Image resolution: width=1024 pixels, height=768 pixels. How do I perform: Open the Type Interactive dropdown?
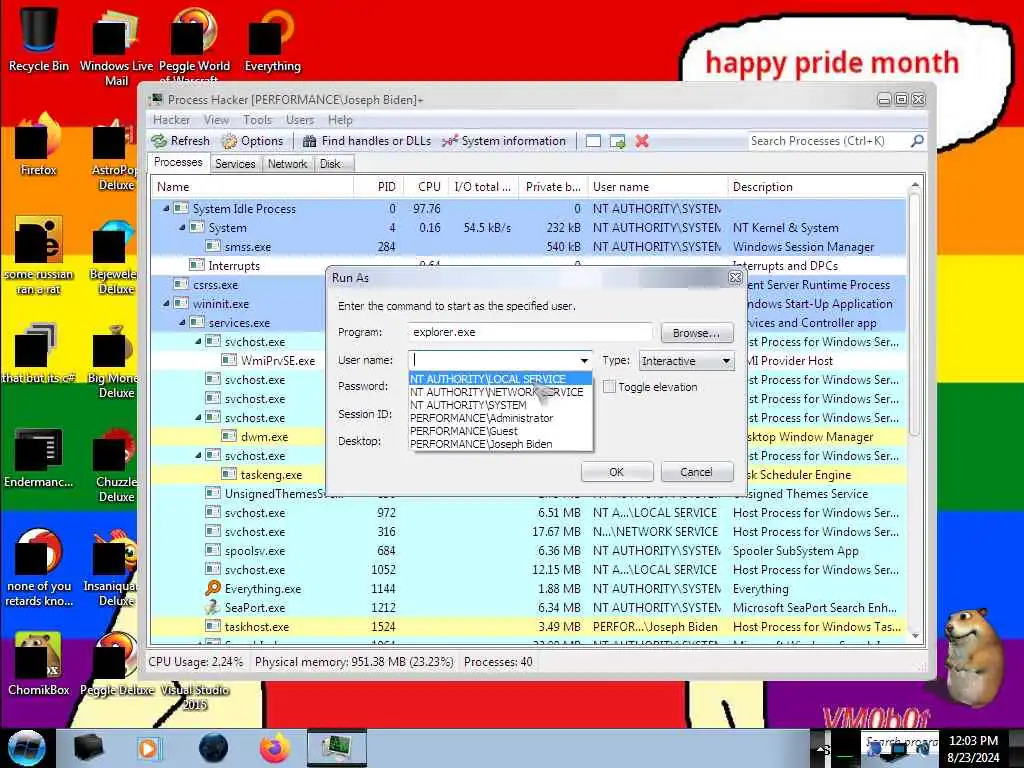[686, 360]
